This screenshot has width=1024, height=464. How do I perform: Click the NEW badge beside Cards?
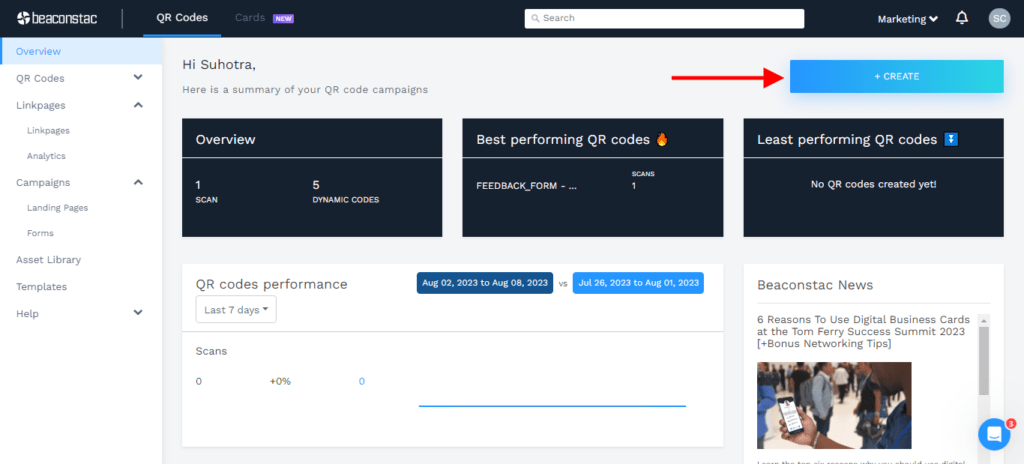click(283, 18)
